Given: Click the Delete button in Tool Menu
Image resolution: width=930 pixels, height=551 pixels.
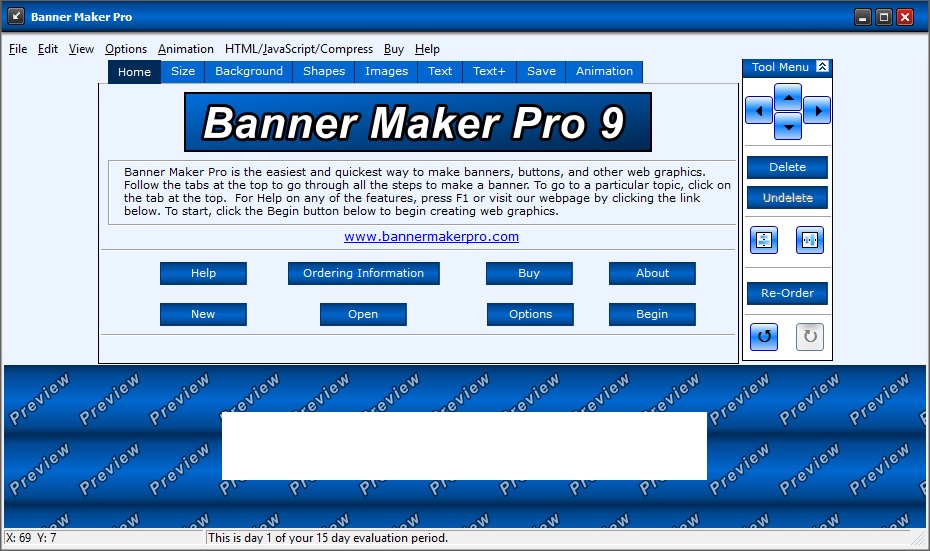Looking at the screenshot, I should [x=787, y=167].
